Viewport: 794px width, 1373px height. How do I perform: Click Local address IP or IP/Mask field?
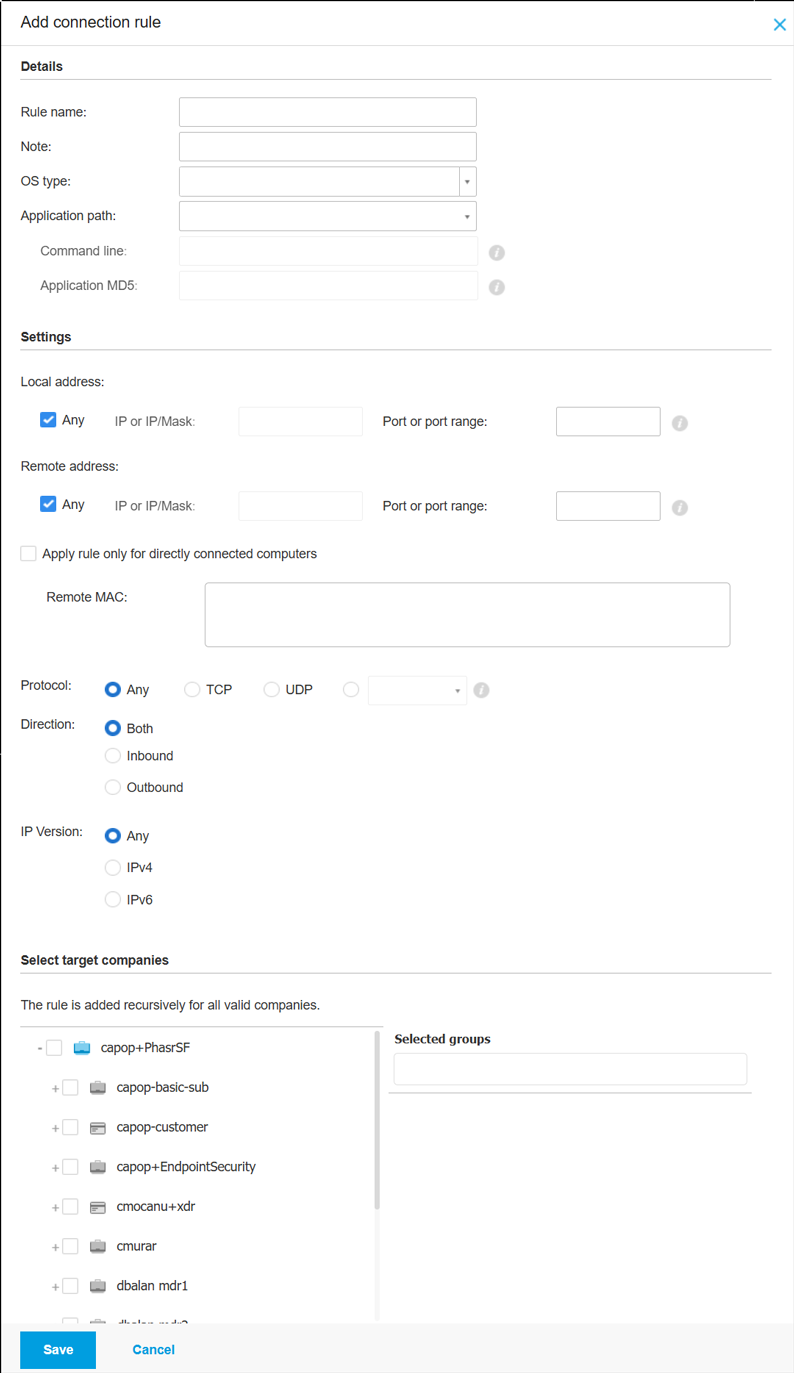[x=301, y=421]
